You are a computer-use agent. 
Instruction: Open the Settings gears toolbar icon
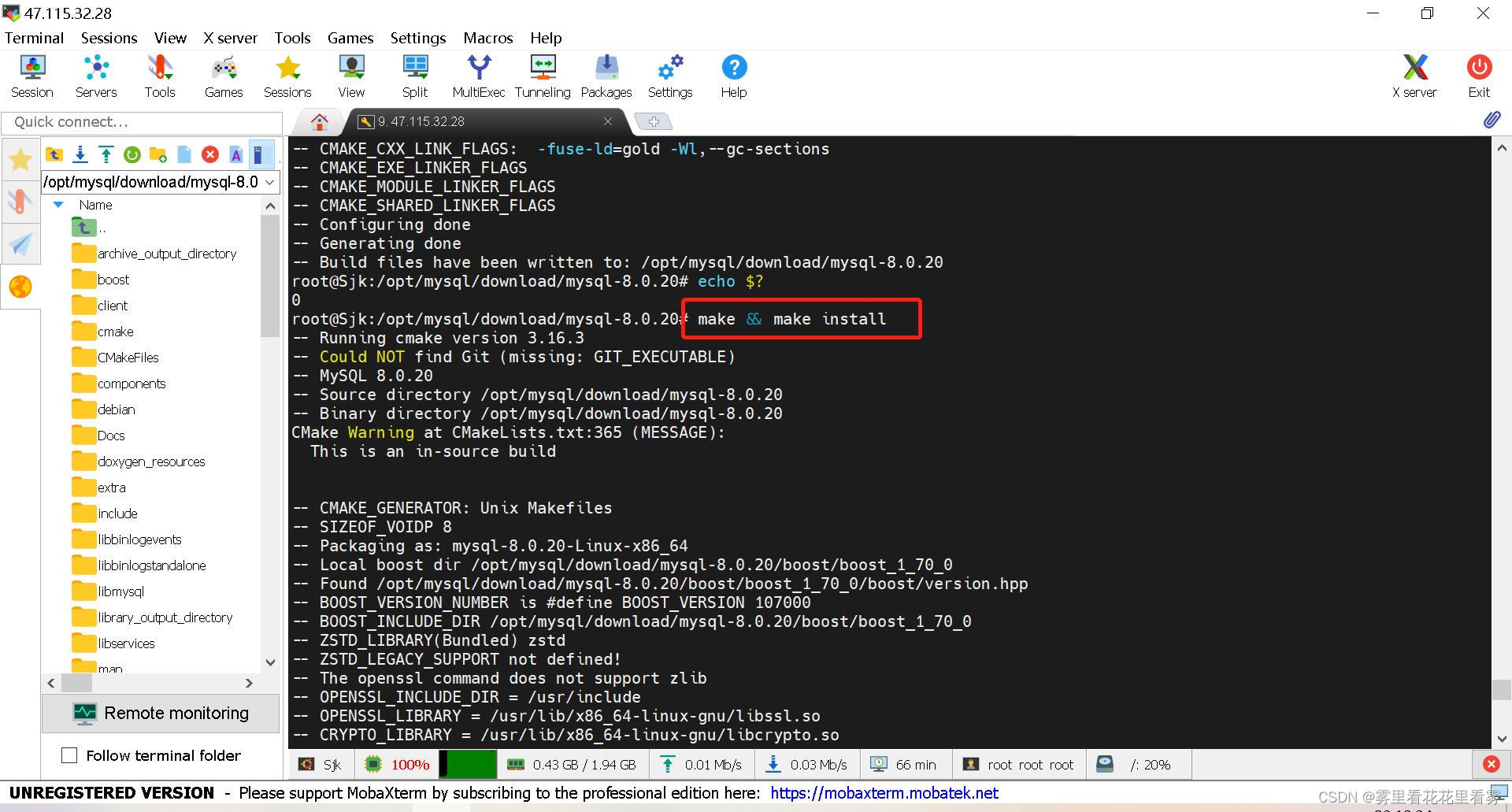tap(670, 76)
